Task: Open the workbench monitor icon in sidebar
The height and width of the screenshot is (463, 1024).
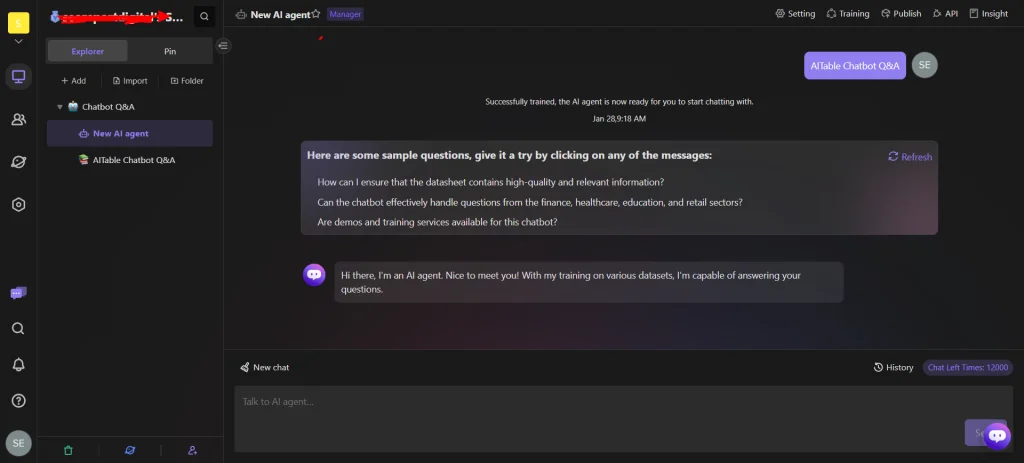Action: pyautogui.click(x=18, y=77)
